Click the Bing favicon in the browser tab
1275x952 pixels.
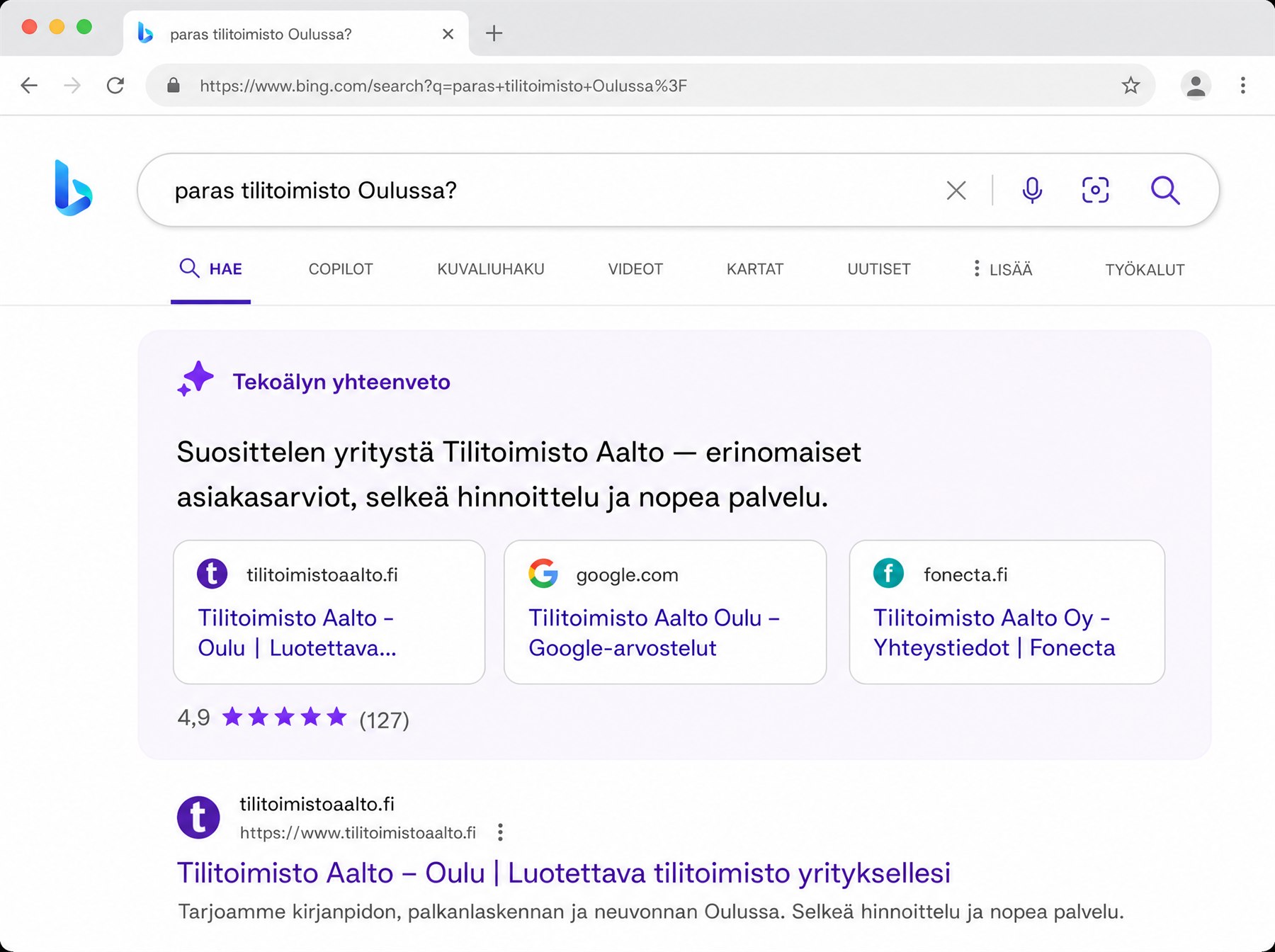pos(145,33)
